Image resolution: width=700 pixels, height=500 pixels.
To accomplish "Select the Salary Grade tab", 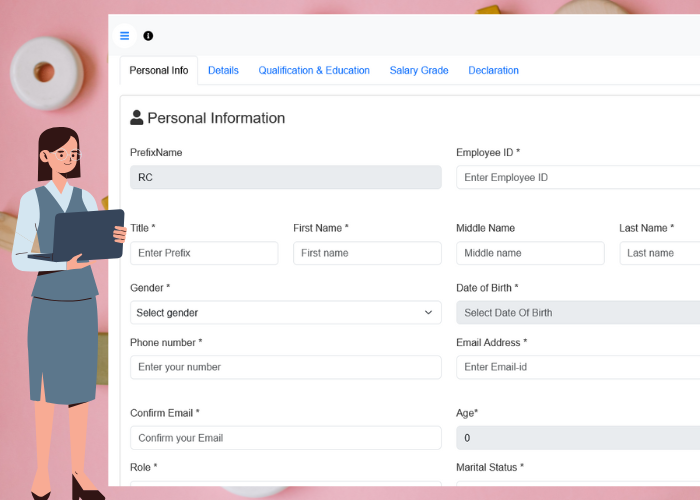I will [x=419, y=71].
